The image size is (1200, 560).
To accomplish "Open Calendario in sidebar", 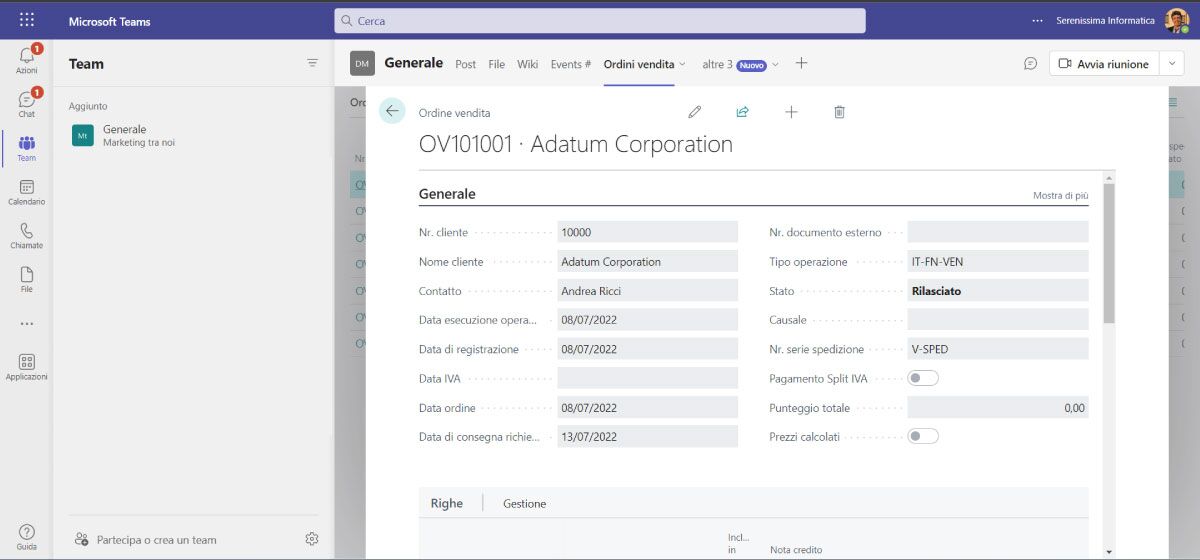I will 27,192.
